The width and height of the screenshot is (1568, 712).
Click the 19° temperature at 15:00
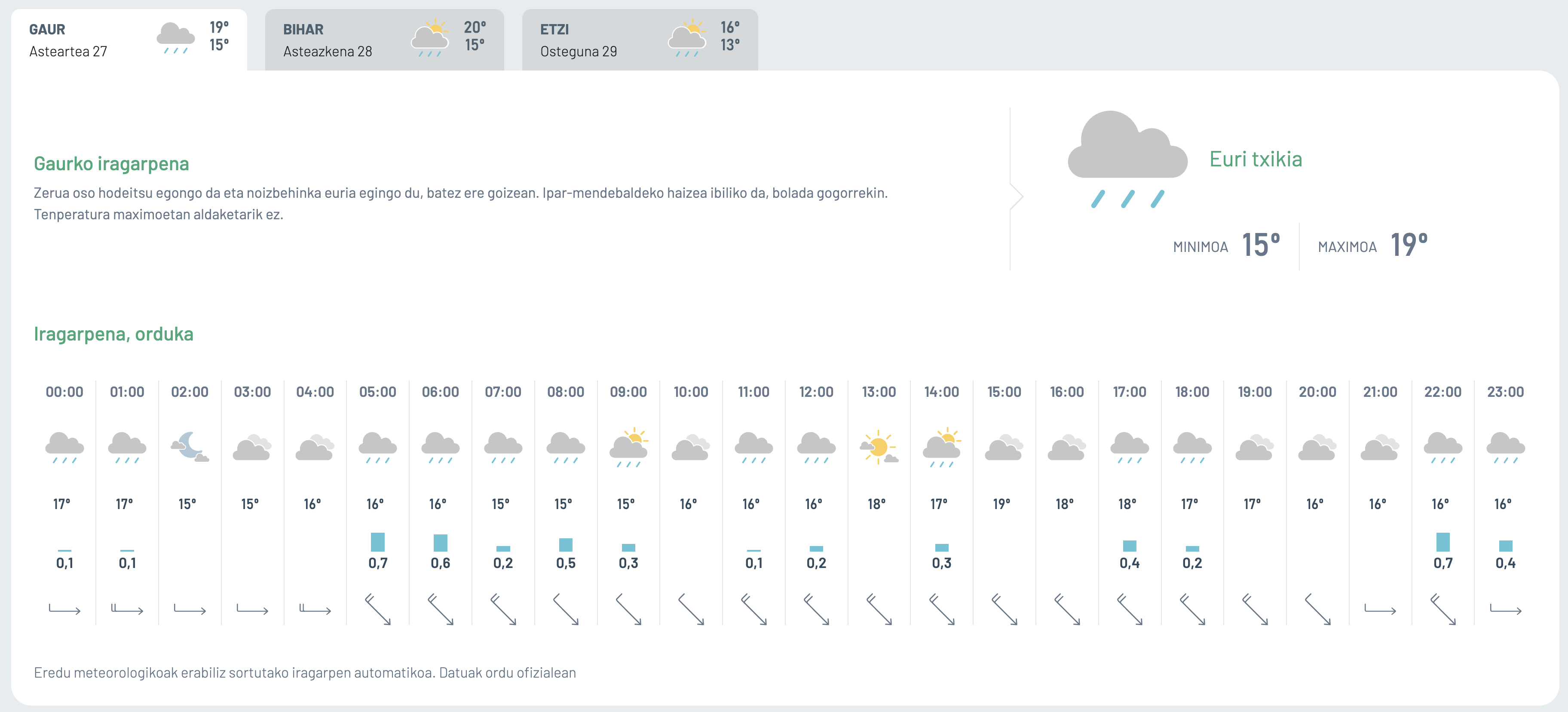coord(1002,504)
